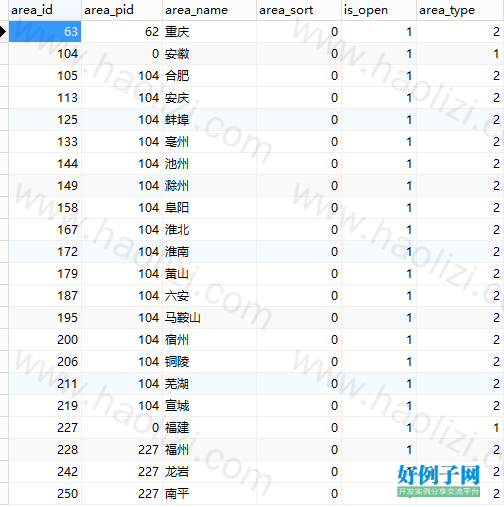Select the row header beside area_id 172
Image resolution: width=504 pixels, height=507 pixels.
pos(4,252)
